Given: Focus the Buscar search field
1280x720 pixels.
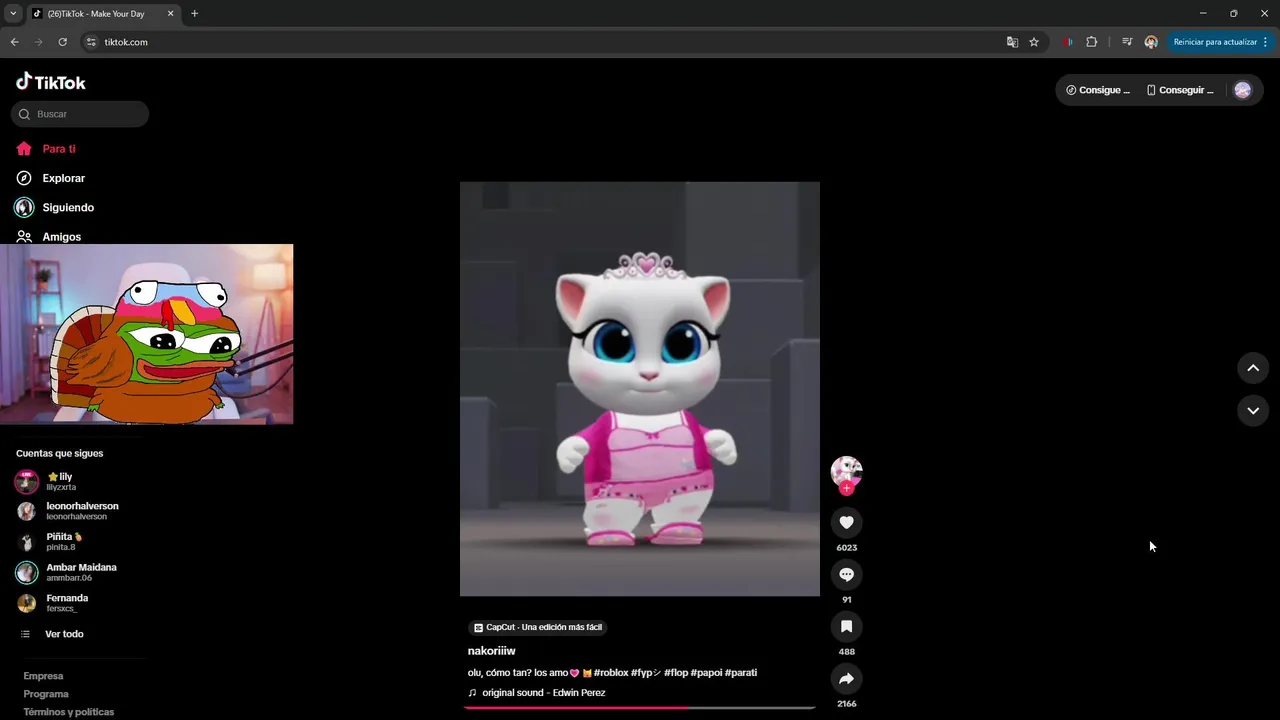Looking at the screenshot, I should coord(80,114).
